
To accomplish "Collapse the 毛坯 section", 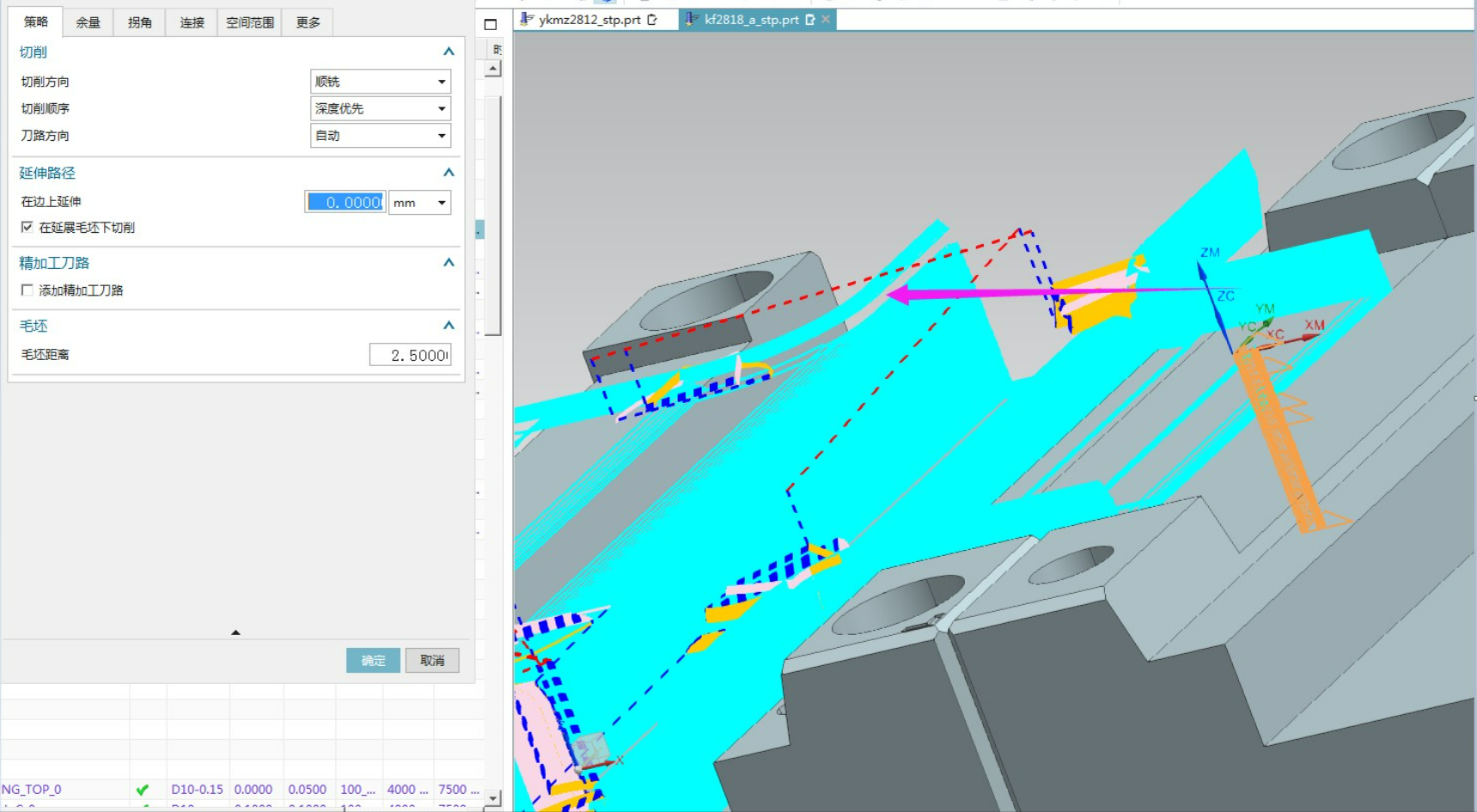I will (449, 326).
